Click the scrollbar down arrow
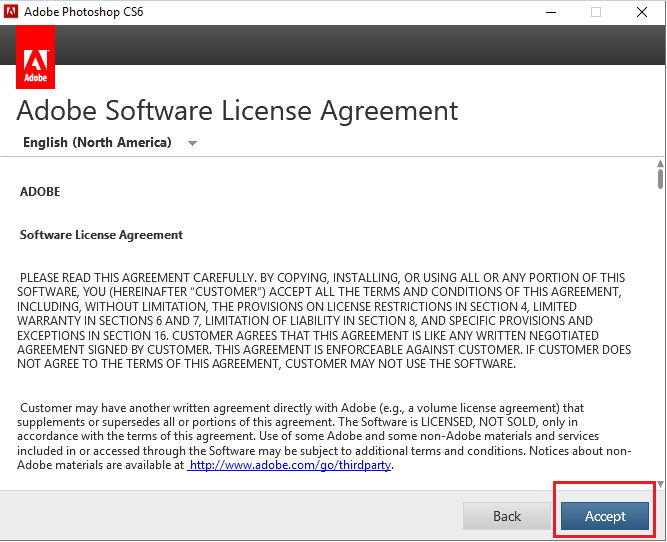This screenshot has height=542, width=667. click(x=660, y=484)
